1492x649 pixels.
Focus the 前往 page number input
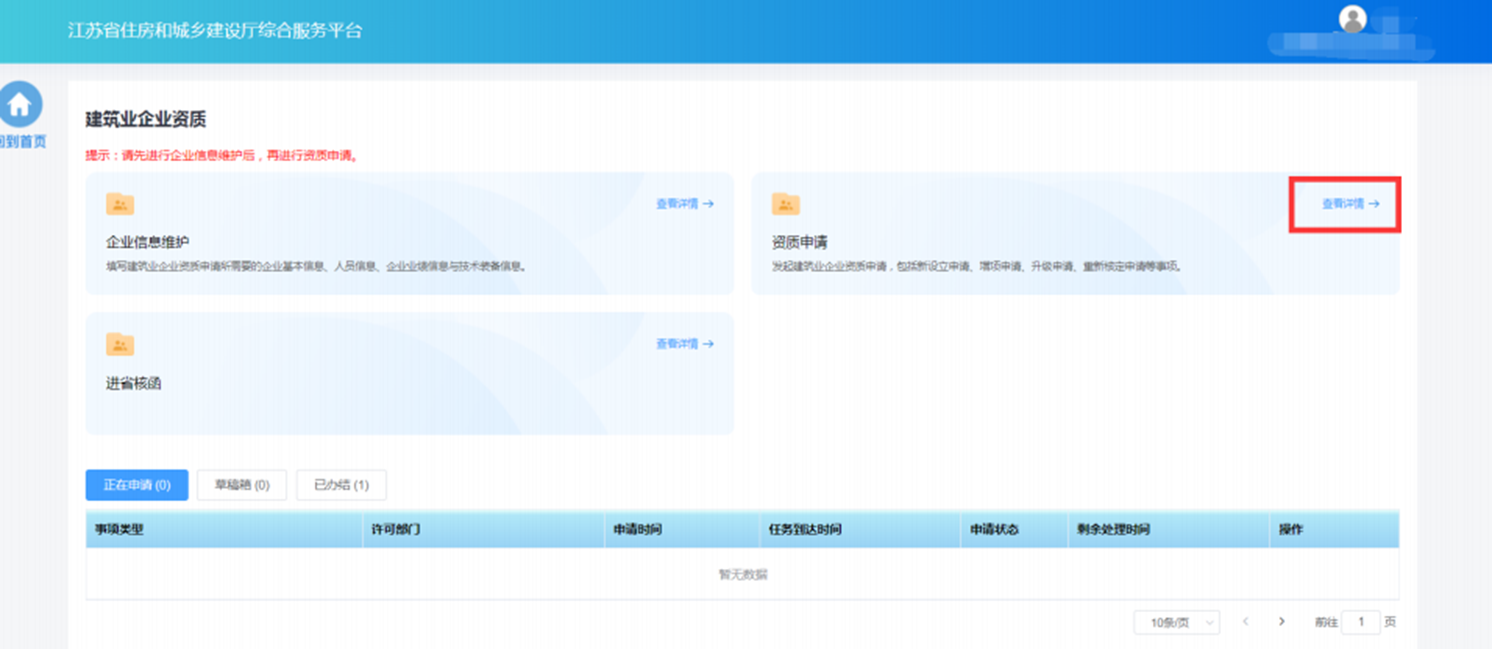coord(1361,622)
